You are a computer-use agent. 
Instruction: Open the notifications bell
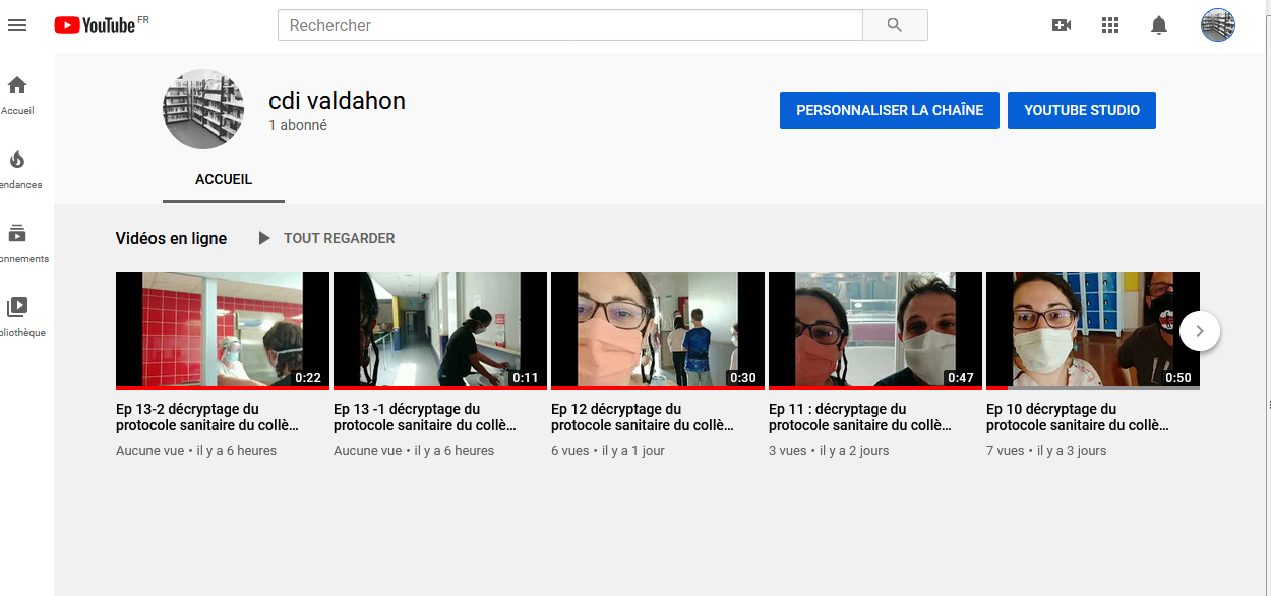[x=1159, y=25]
